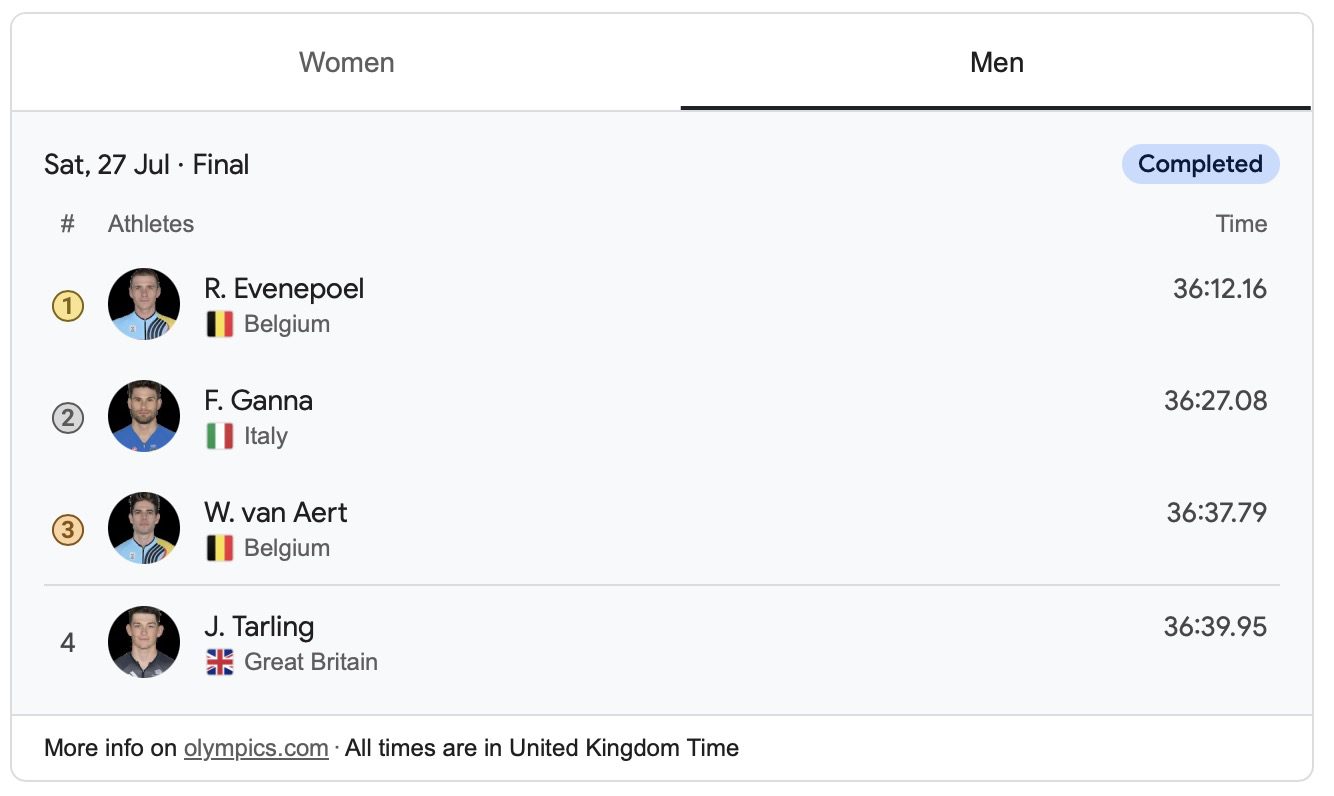Click the Italy flag icon
This screenshot has height=796, width=1334.
point(220,436)
